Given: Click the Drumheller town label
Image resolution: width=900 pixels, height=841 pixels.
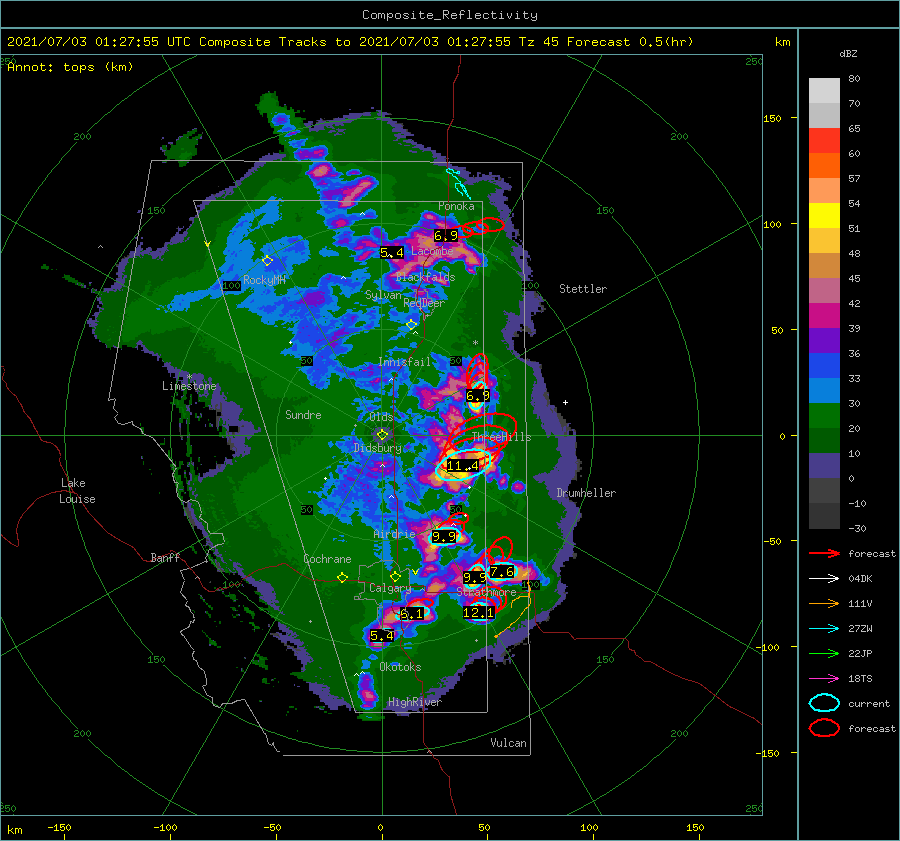Looking at the screenshot, I should (586, 493).
